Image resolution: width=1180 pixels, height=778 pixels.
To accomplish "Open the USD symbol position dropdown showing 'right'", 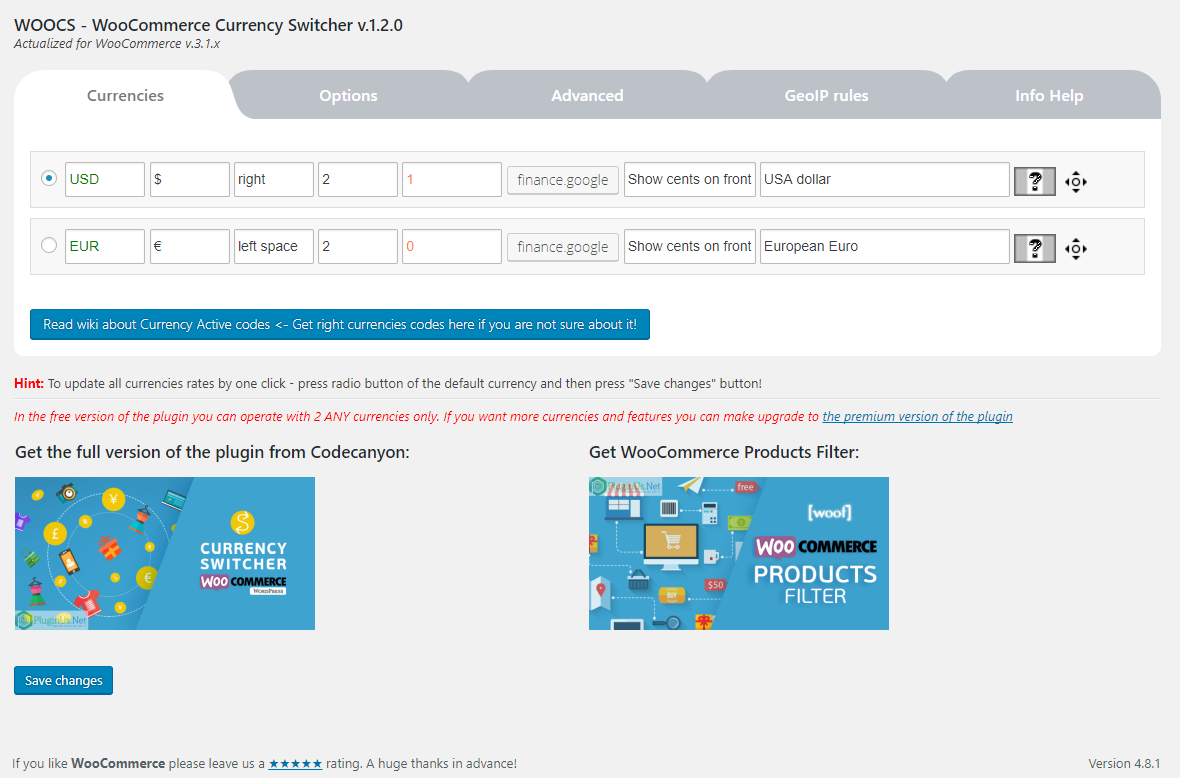I will pos(274,179).
